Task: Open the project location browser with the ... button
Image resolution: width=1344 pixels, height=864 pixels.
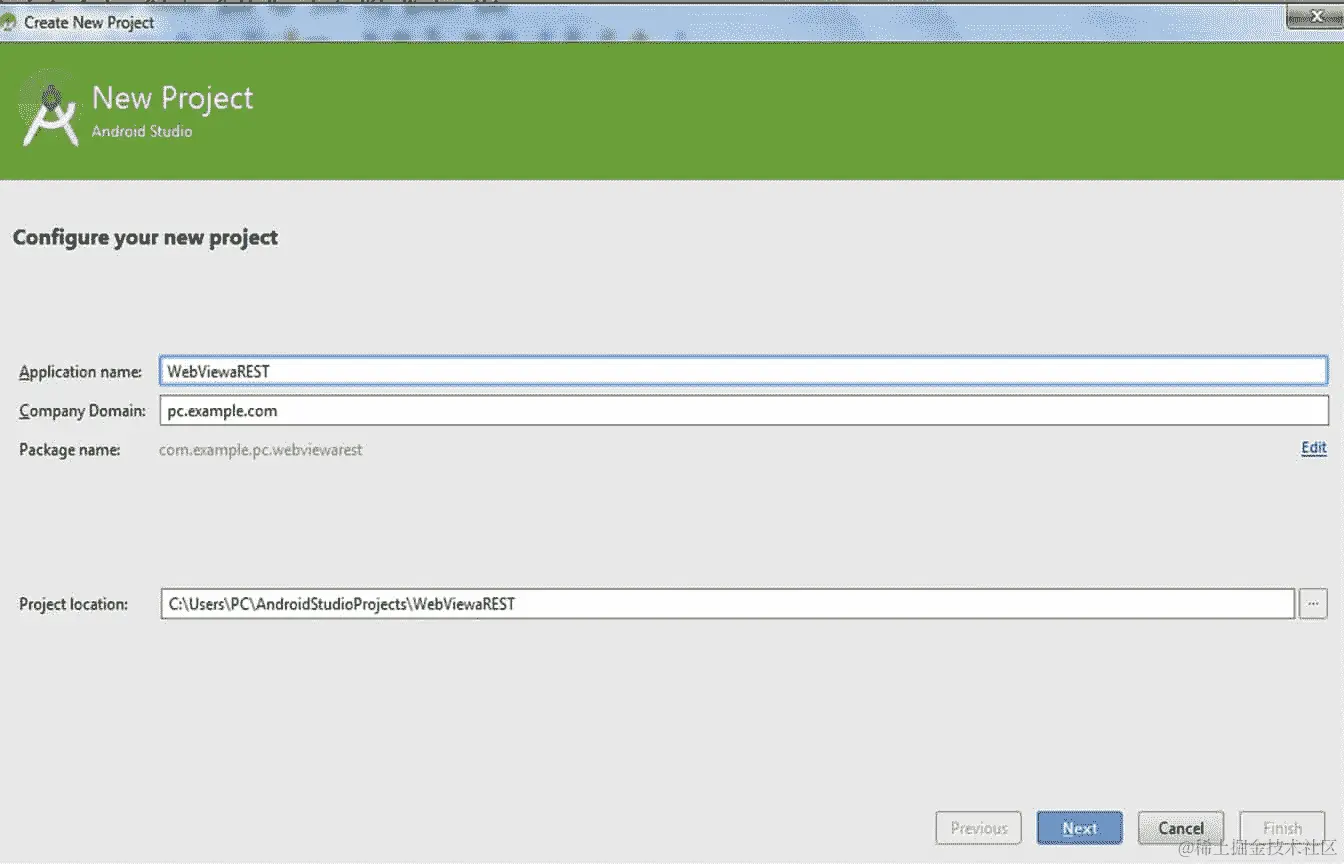Action: click(1313, 603)
